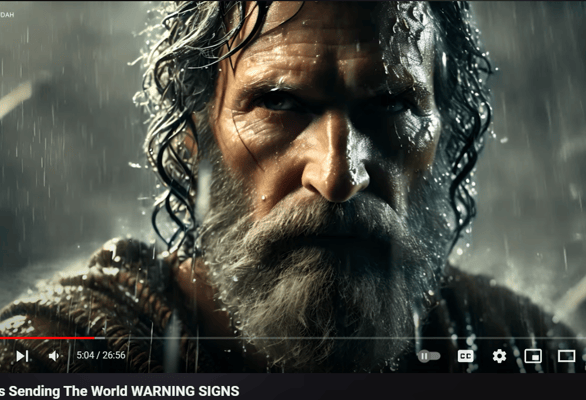Turn on closed captions
This screenshot has height=400, width=586.
(466, 356)
